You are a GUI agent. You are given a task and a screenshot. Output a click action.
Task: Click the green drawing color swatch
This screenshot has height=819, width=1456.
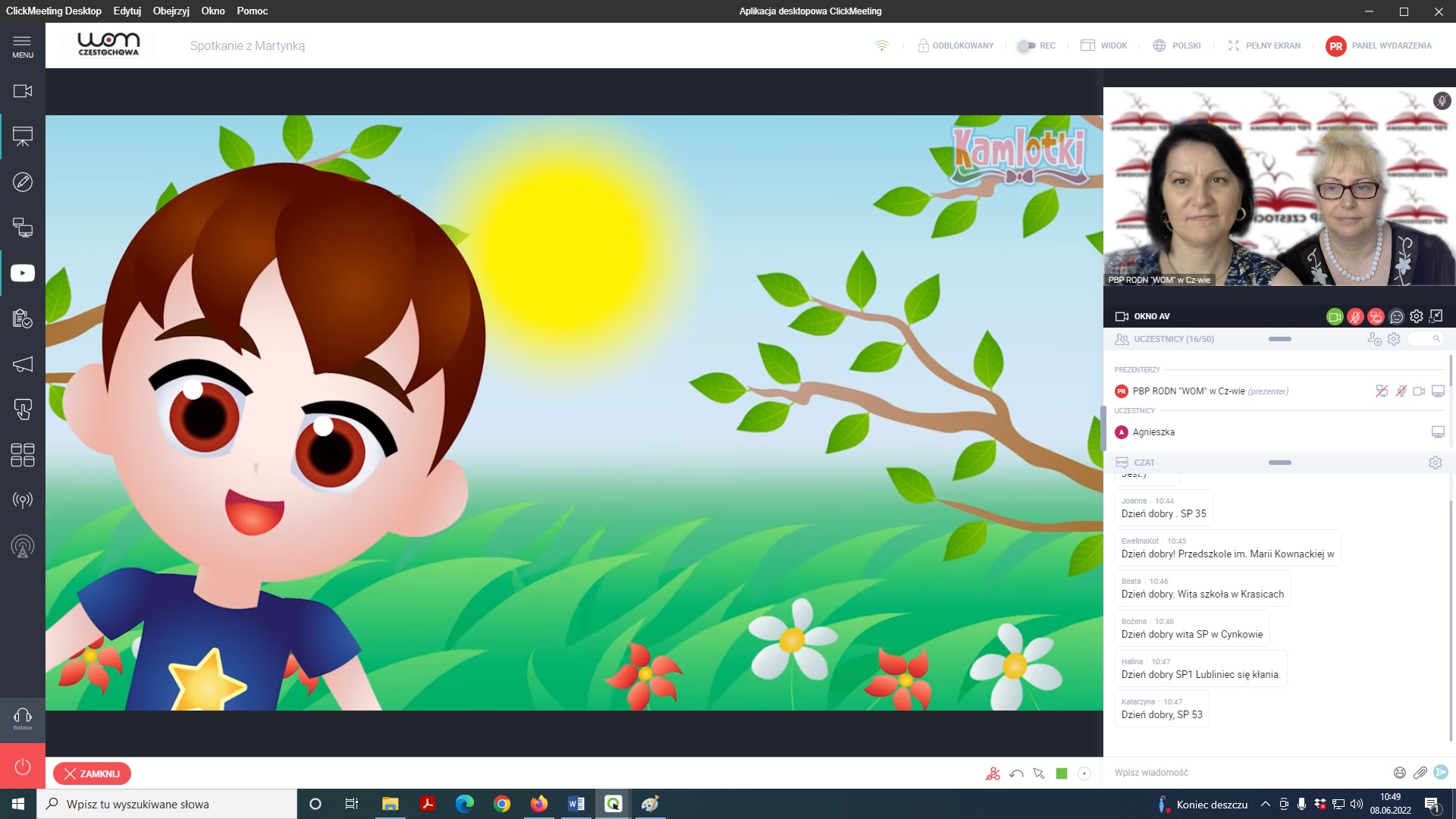click(1062, 773)
